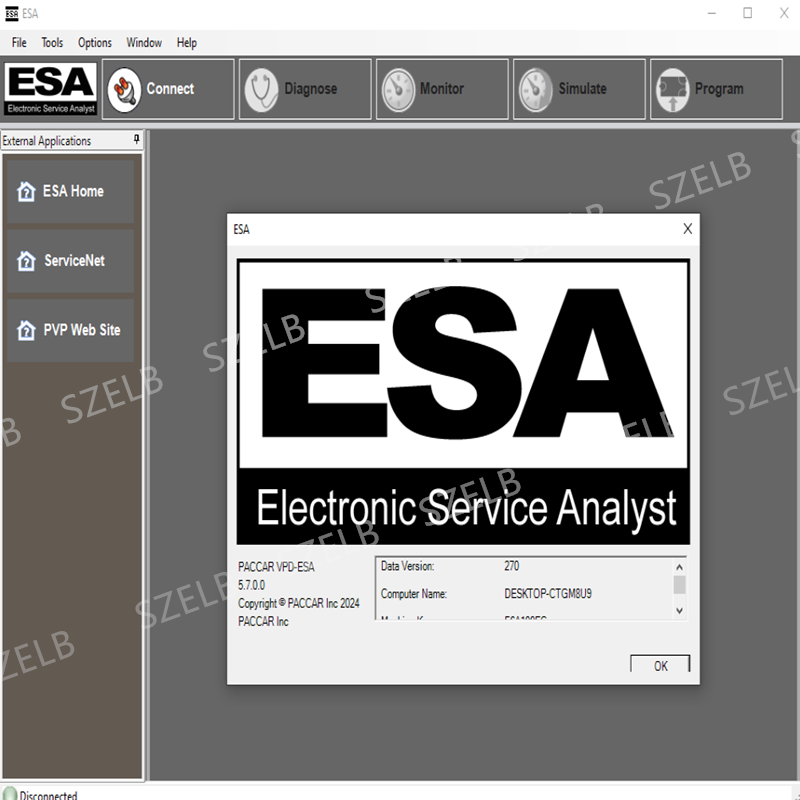The height and width of the screenshot is (800, 800).
Task: Click the Program chip icon
Action: tap(672, 90)
